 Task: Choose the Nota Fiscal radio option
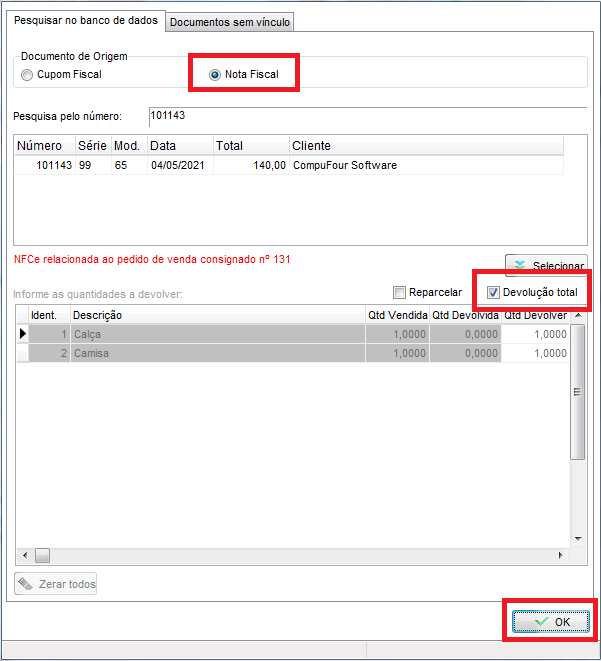(x=215, y=74)
